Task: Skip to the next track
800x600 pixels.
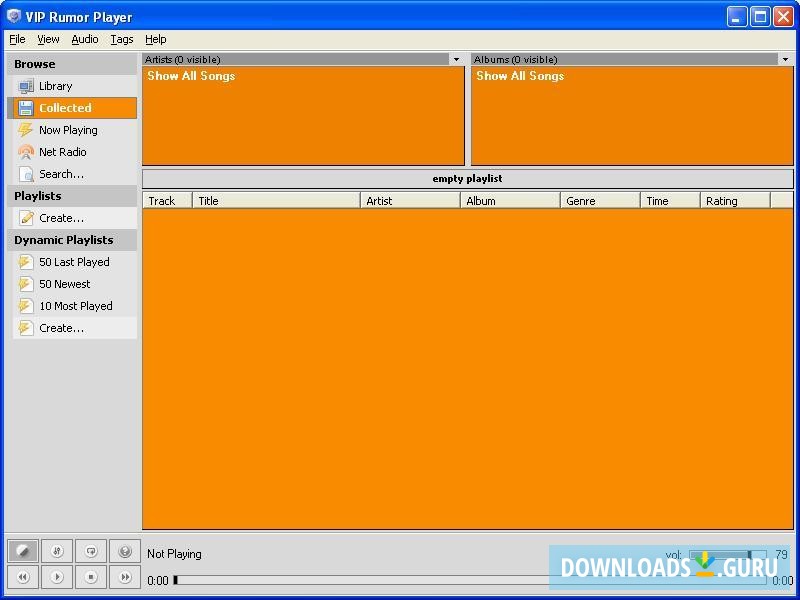Action: coord(125,577)
